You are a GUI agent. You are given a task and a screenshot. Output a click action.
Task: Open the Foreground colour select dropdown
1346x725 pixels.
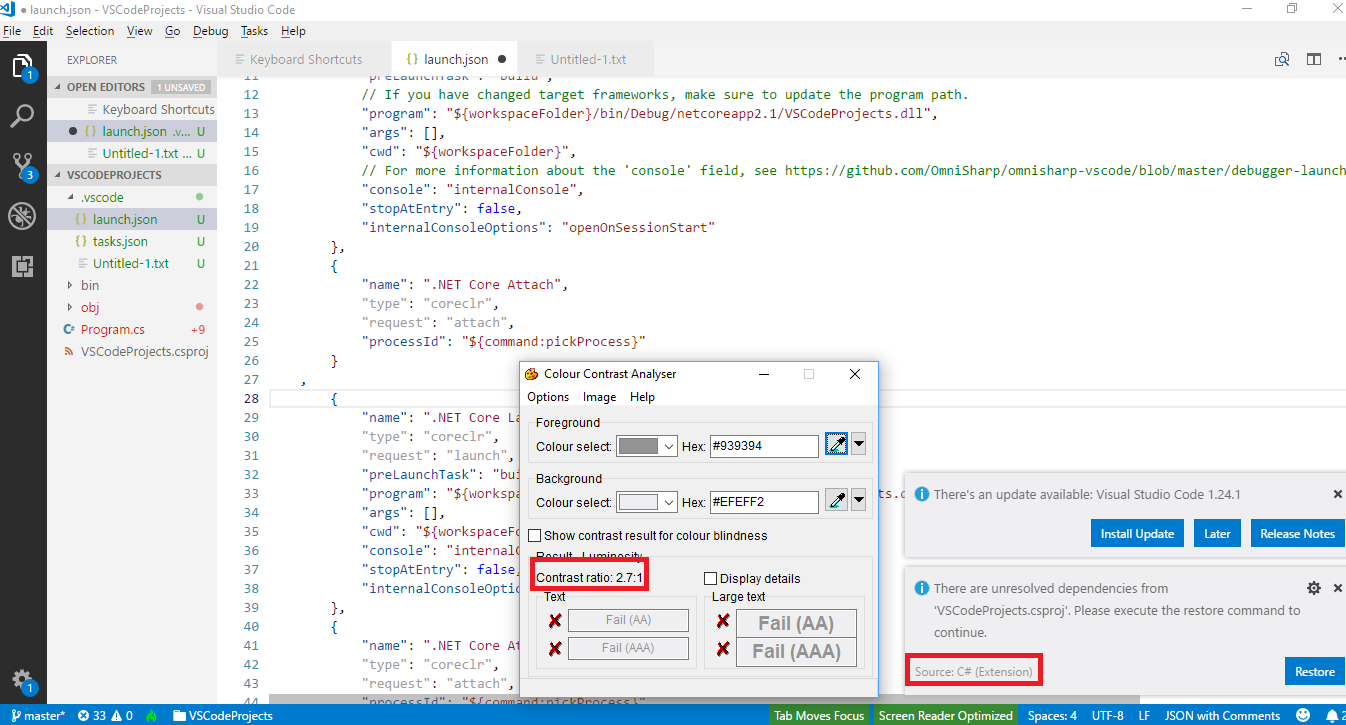coord(648,446)
